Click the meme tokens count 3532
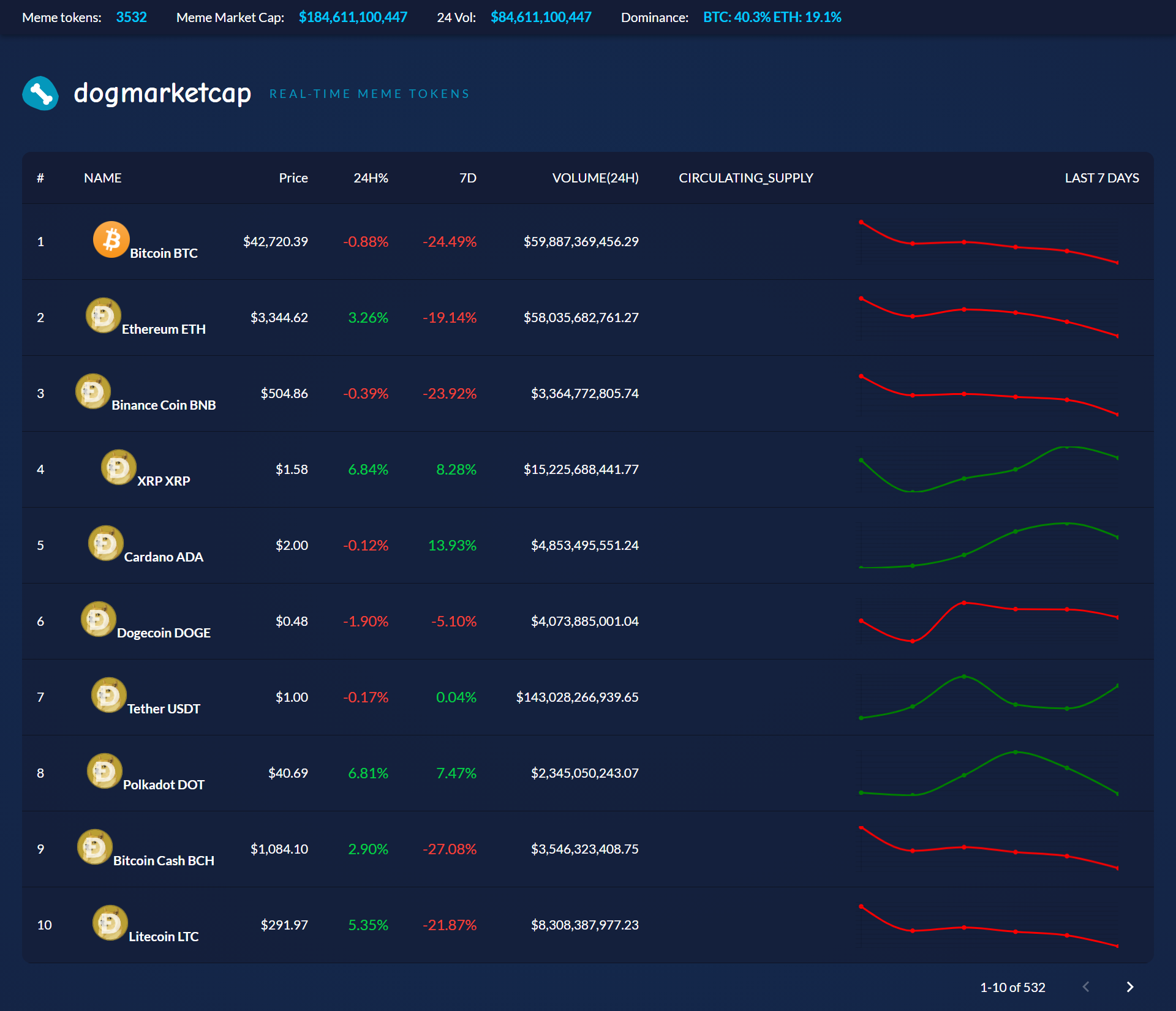 (132, 17)
